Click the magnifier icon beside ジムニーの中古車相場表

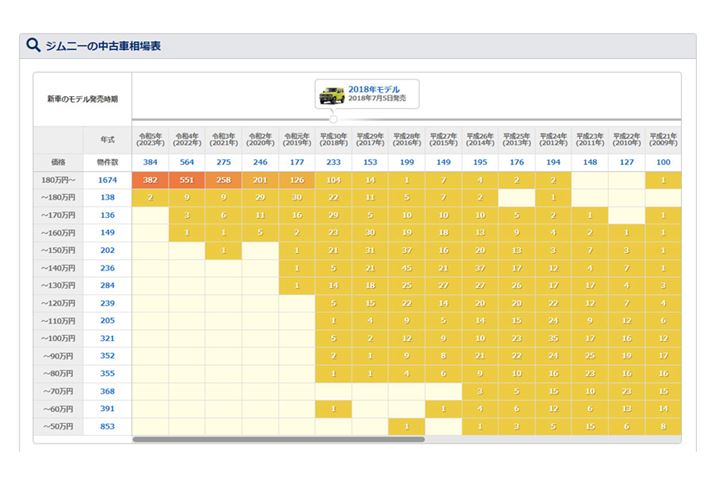point(33,45)
